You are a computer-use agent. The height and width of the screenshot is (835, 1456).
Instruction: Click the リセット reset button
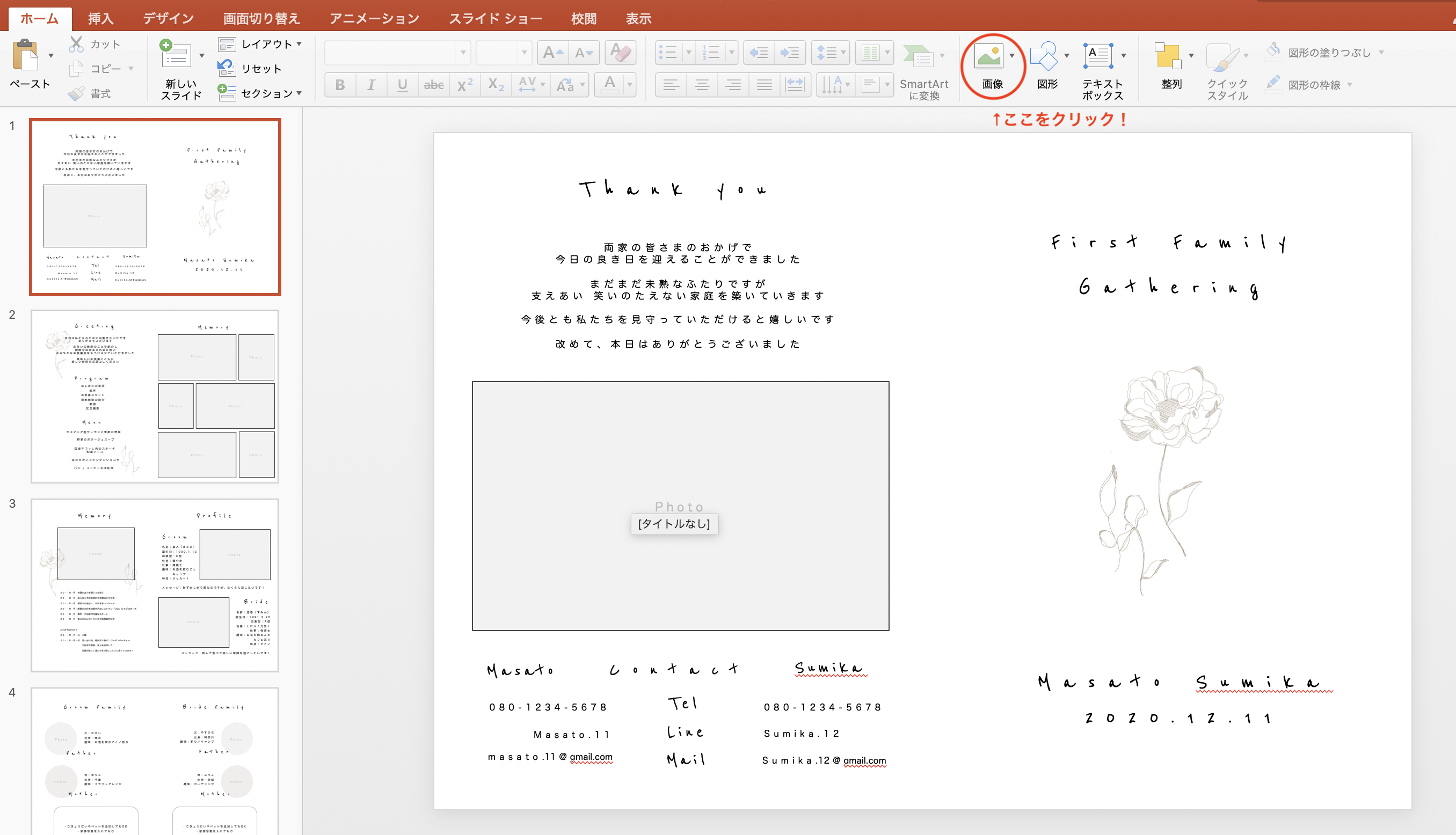pyautogui.click(x=251, y=69)
